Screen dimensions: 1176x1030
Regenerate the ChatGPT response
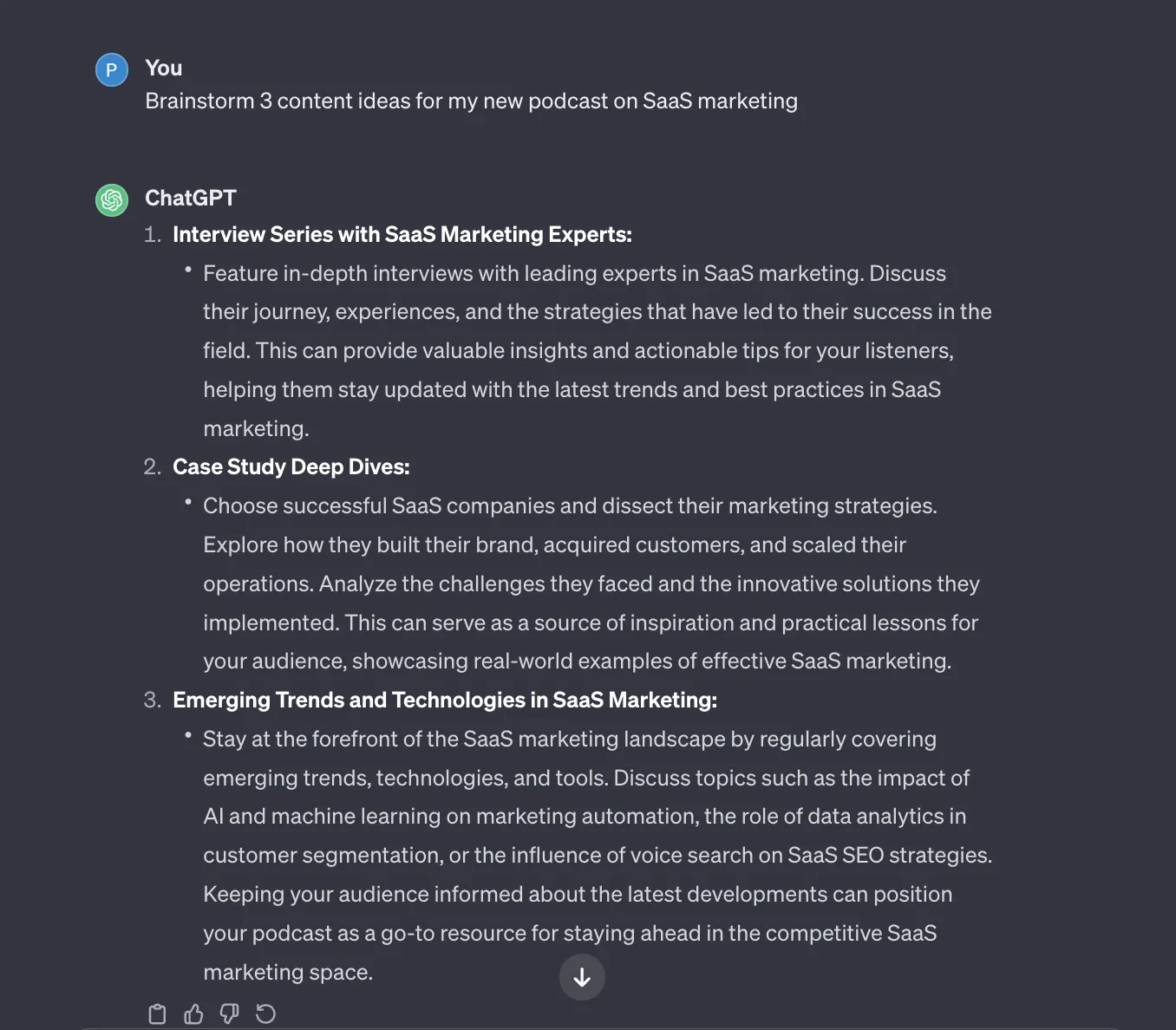pyautogui.click(x=265, y=1014)
